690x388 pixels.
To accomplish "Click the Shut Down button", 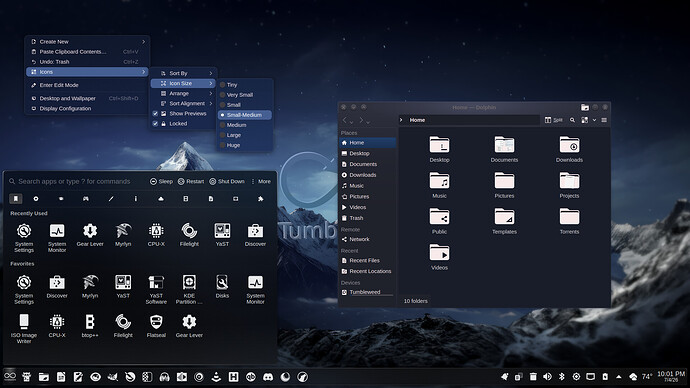I will (x=227, y=181).
